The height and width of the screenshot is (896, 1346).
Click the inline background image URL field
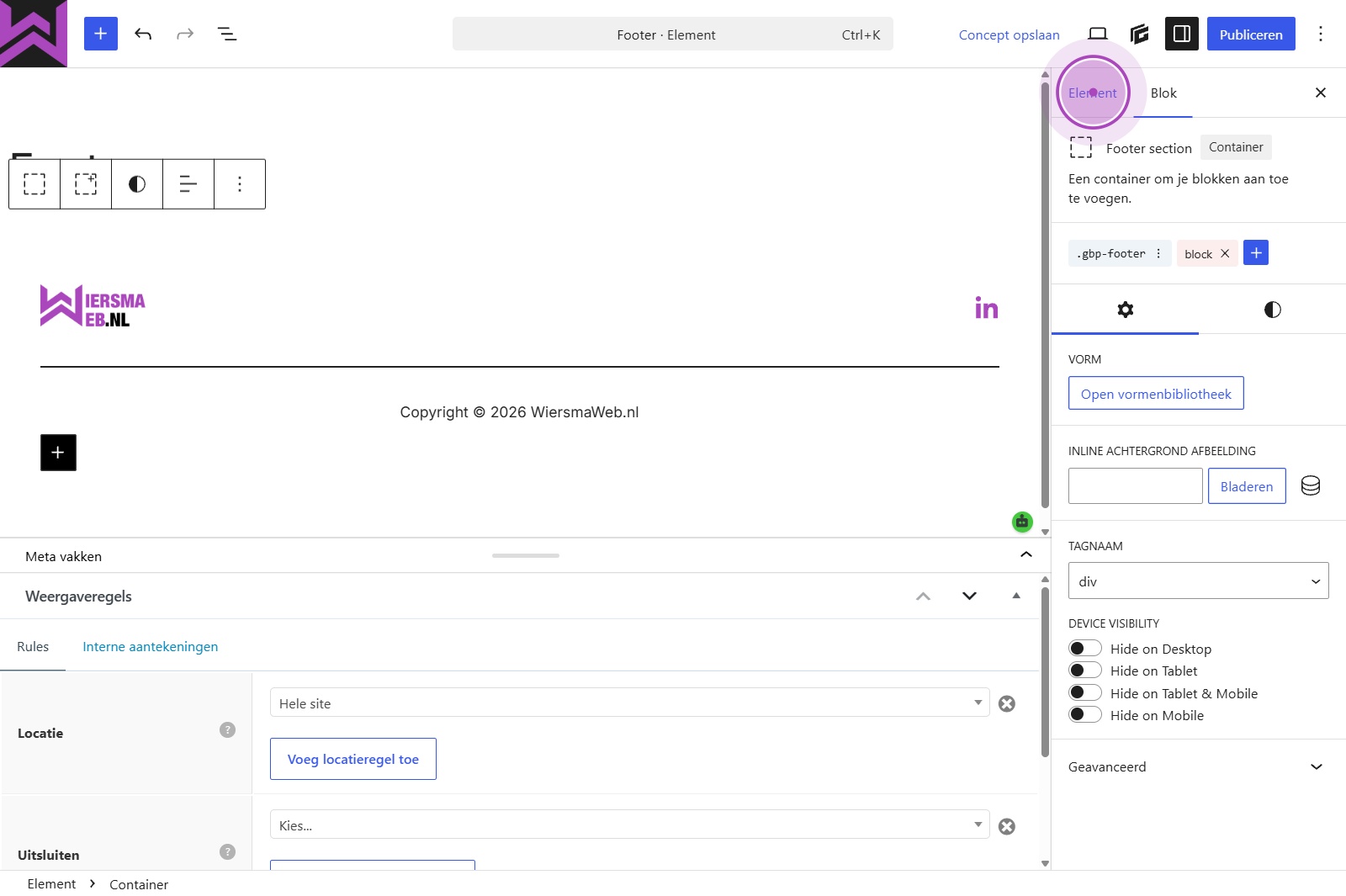(x=1136, y=485)
